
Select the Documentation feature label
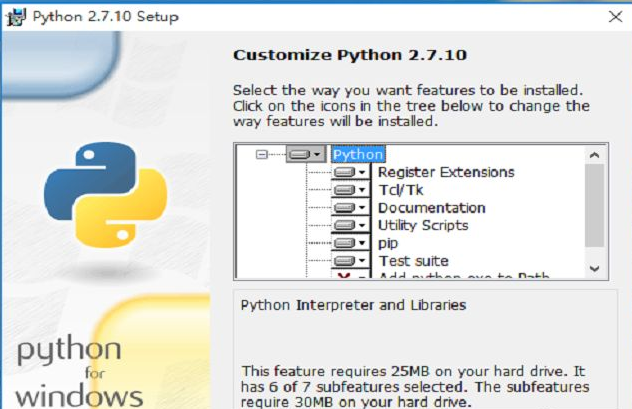[431, 208]
